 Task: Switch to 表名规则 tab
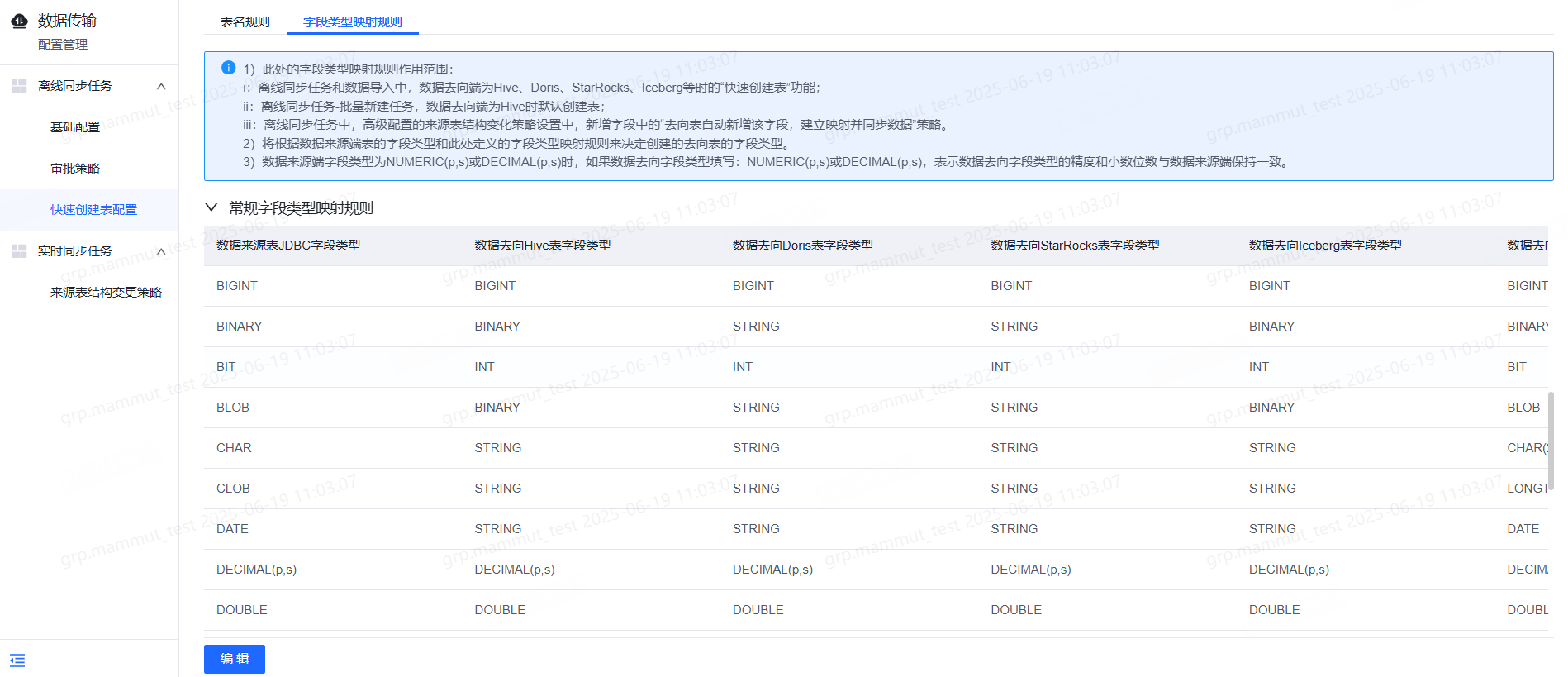pyautogui.click(x=245, y=21)
